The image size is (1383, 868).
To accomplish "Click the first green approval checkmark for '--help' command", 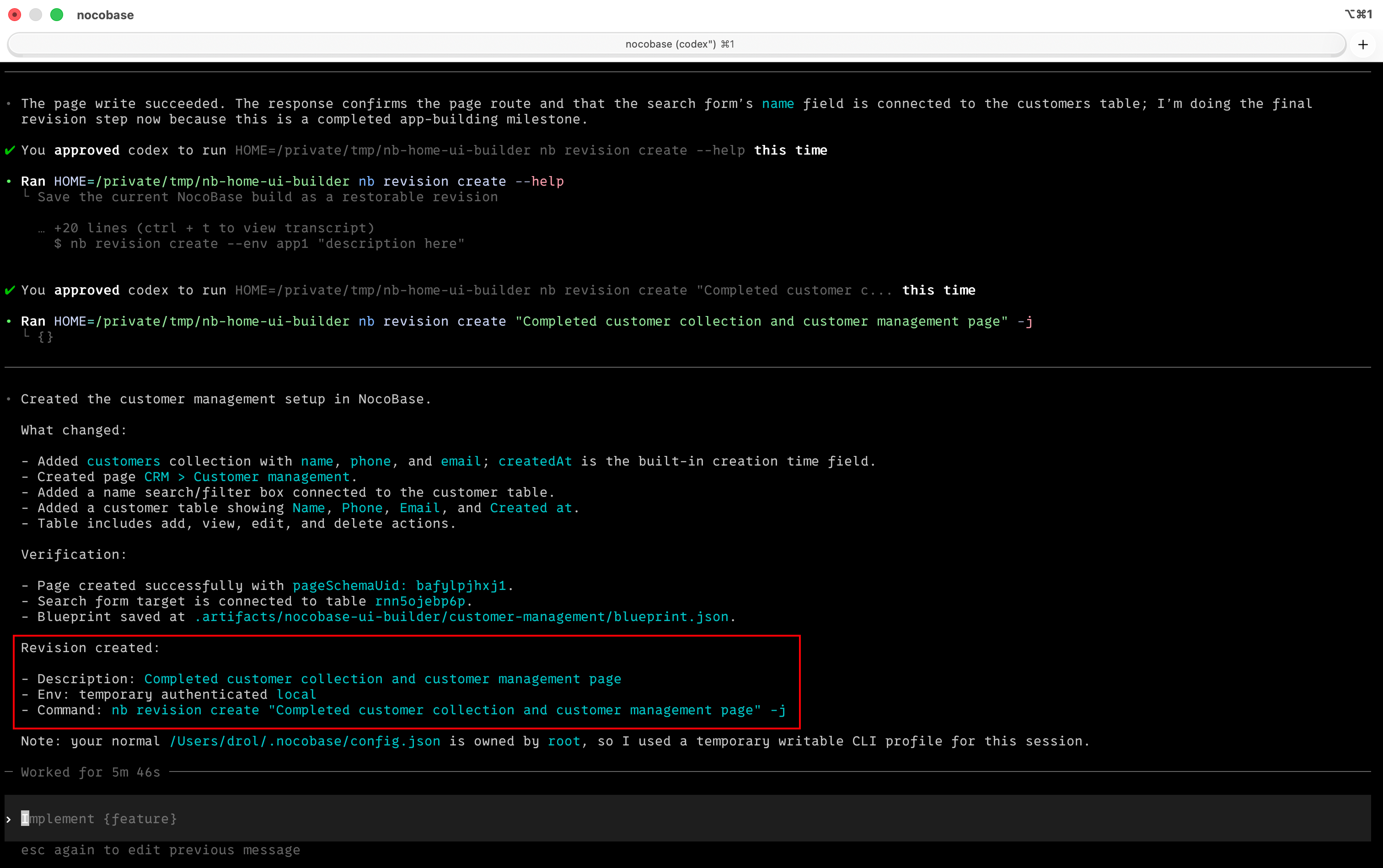I will coord(10,150).
